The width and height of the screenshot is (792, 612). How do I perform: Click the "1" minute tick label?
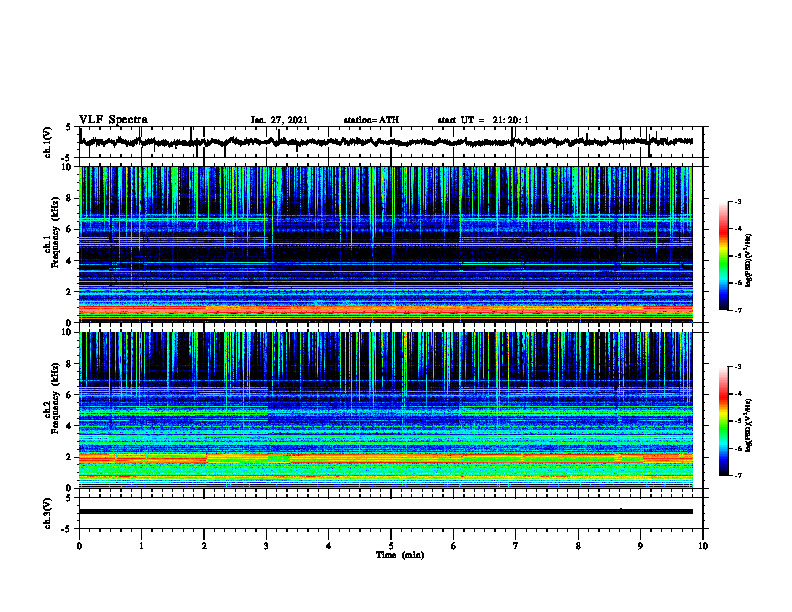point(141,546)
